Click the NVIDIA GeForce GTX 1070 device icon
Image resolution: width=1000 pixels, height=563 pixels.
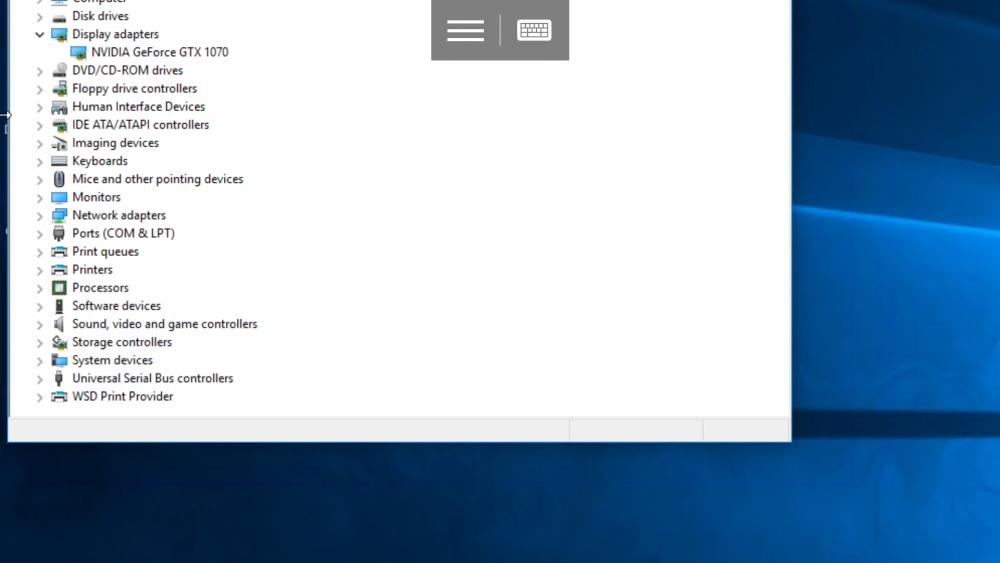pyautogui.click(x=78, y=52)
